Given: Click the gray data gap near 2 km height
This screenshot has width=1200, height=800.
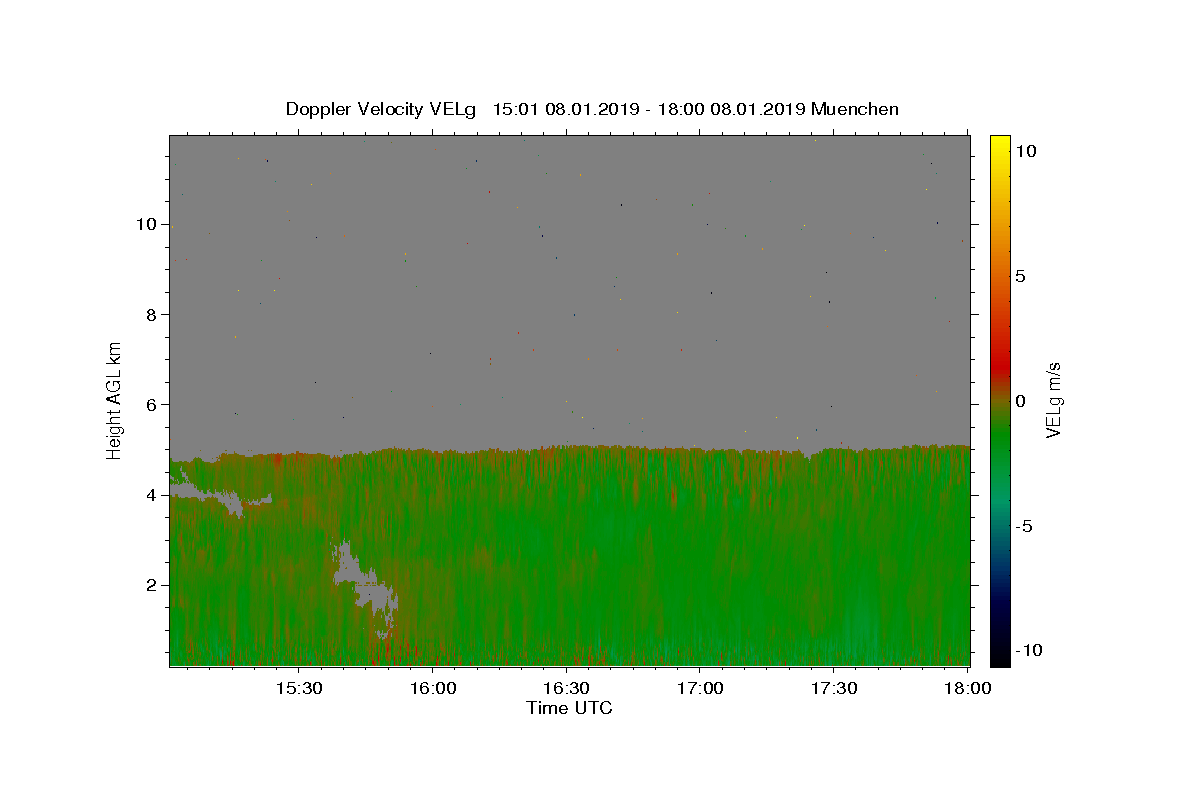Looking at the screenshot, I should pyautogui.click(x=365, y=588).
